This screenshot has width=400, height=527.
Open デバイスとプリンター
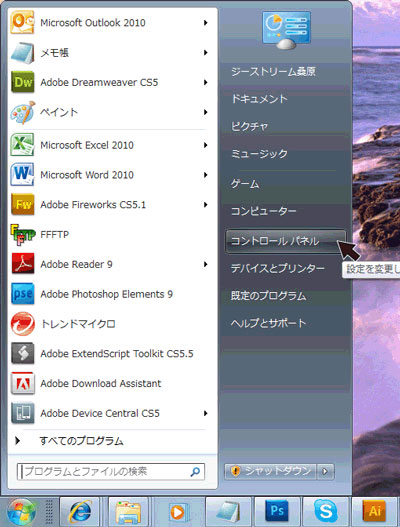click(x=277, y=268)
